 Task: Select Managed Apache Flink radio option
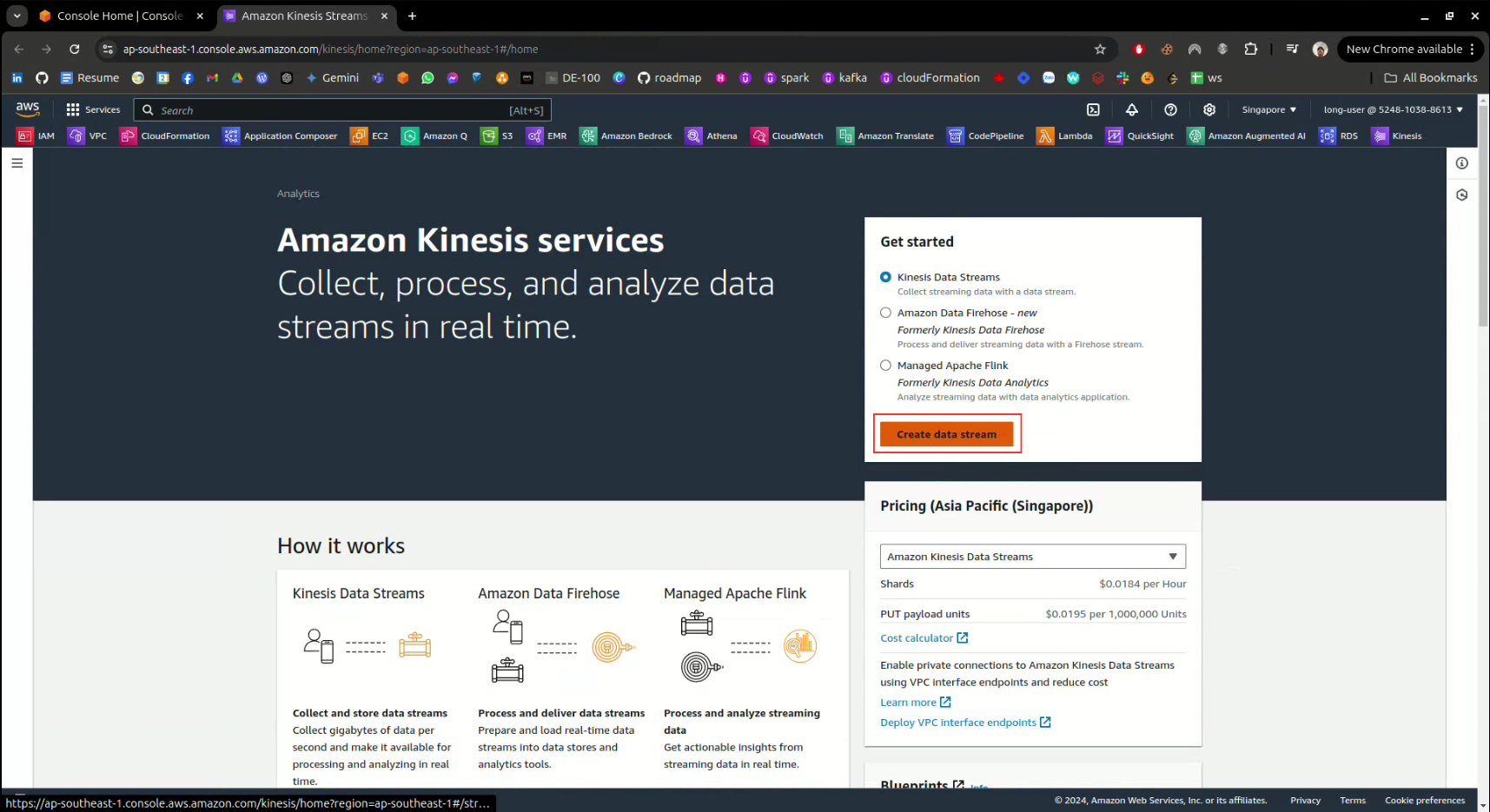tap(885, 366)
